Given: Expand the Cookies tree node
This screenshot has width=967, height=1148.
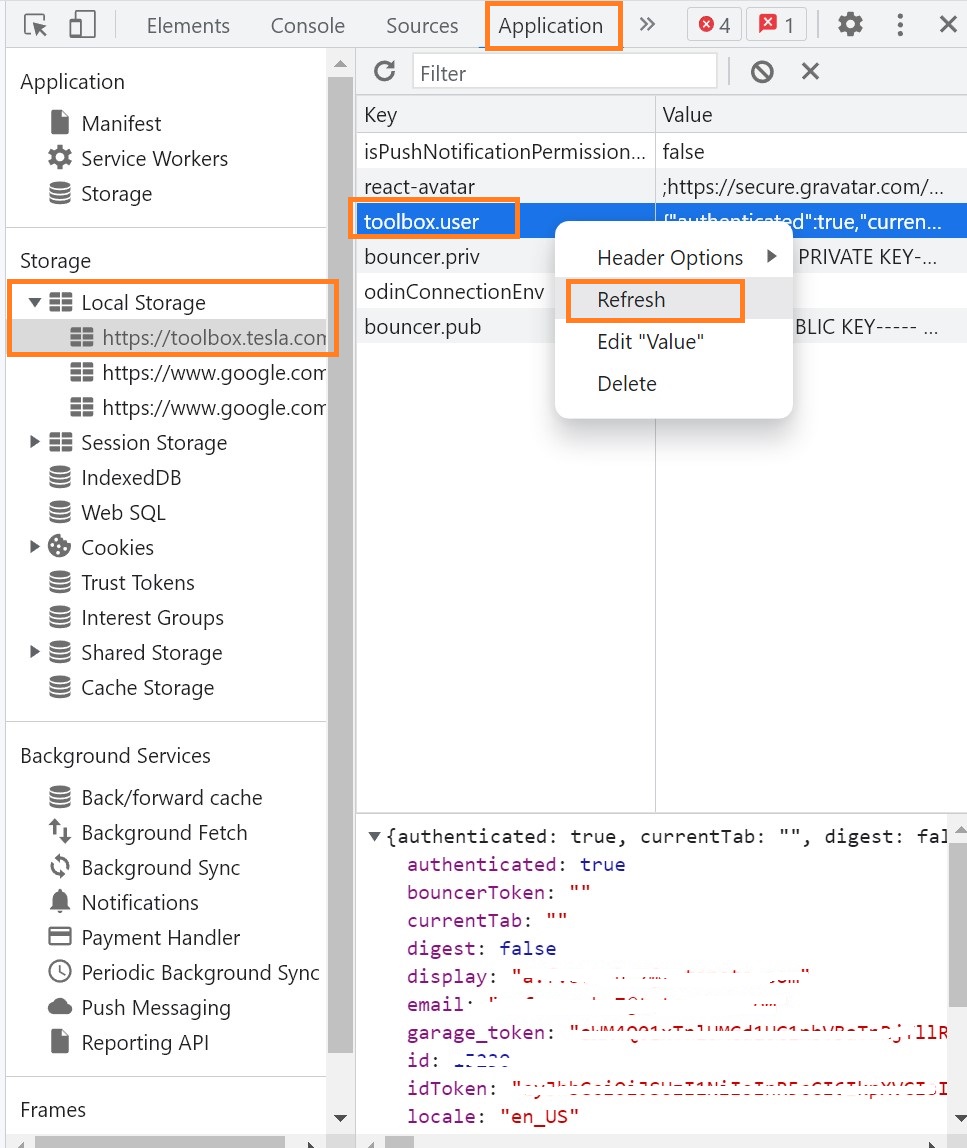Looking at the screenshot, I should click(35, 547).
